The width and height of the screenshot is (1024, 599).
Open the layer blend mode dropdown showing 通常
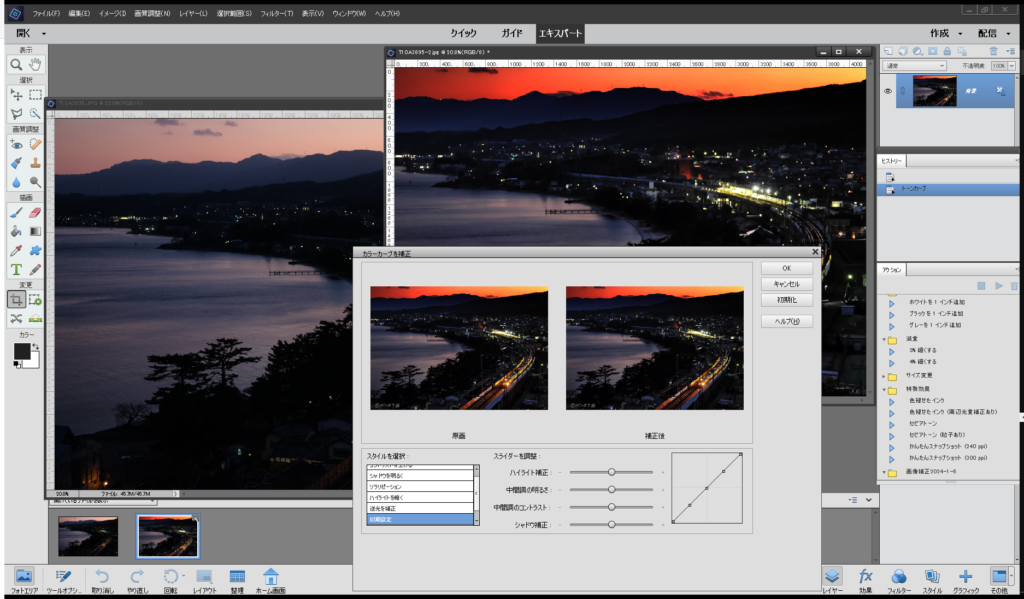tap(914, 65)
